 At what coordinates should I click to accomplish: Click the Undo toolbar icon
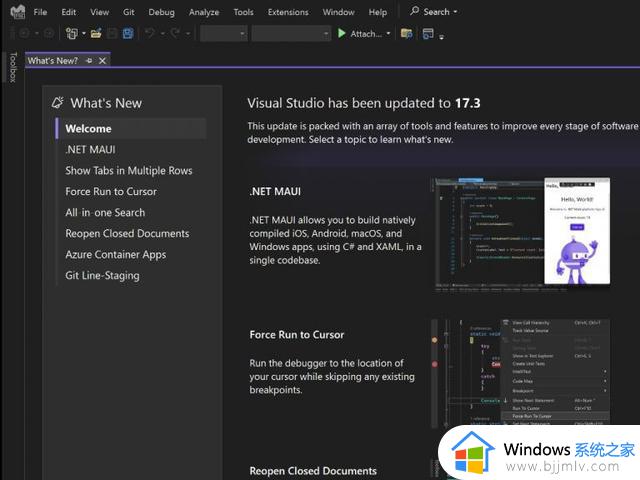click(x=150, y=33)
